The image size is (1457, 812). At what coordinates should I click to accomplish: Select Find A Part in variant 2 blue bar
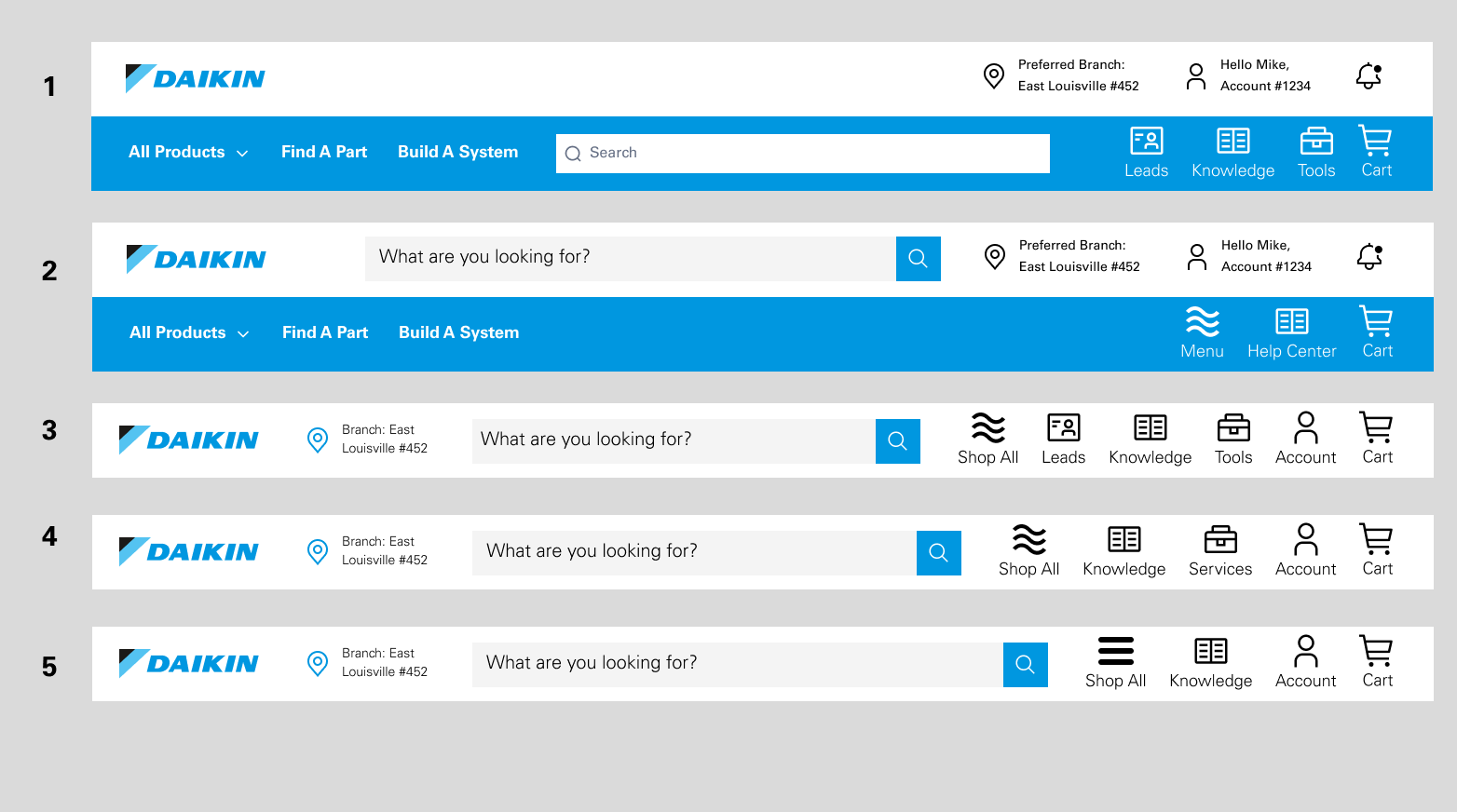click(325, 332)
